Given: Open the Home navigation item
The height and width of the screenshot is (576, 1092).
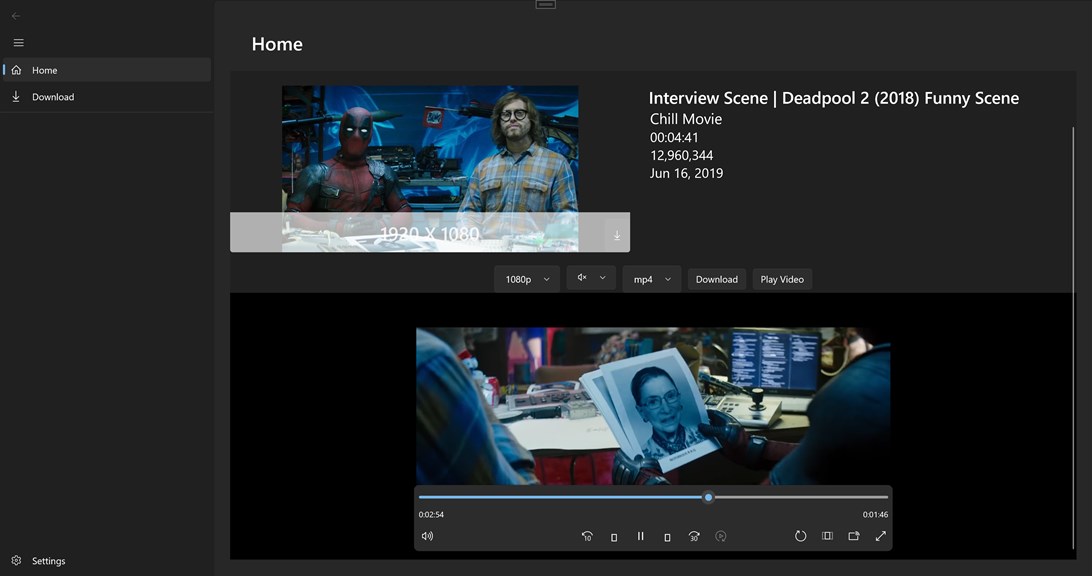Looking at the screenshot, I should coord(107,70).
